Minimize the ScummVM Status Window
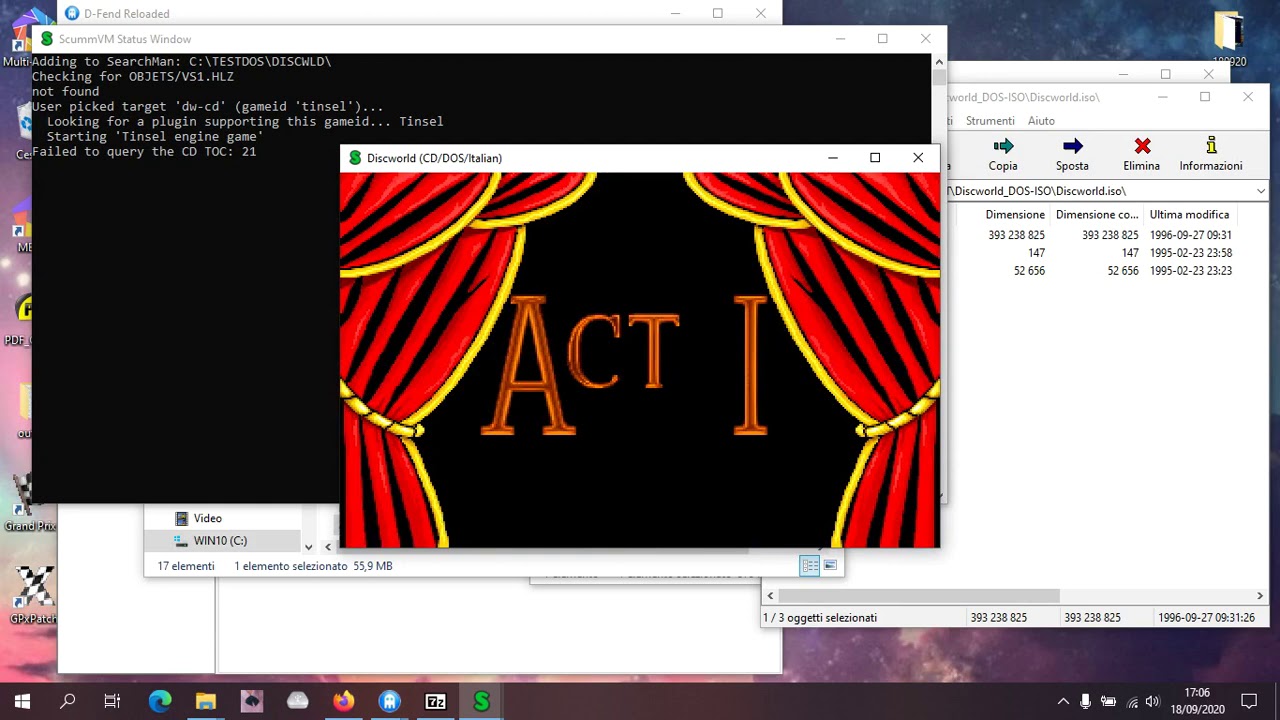Image resolution: width=1280 pixels, height=720 pixels. tap(840, 39)
